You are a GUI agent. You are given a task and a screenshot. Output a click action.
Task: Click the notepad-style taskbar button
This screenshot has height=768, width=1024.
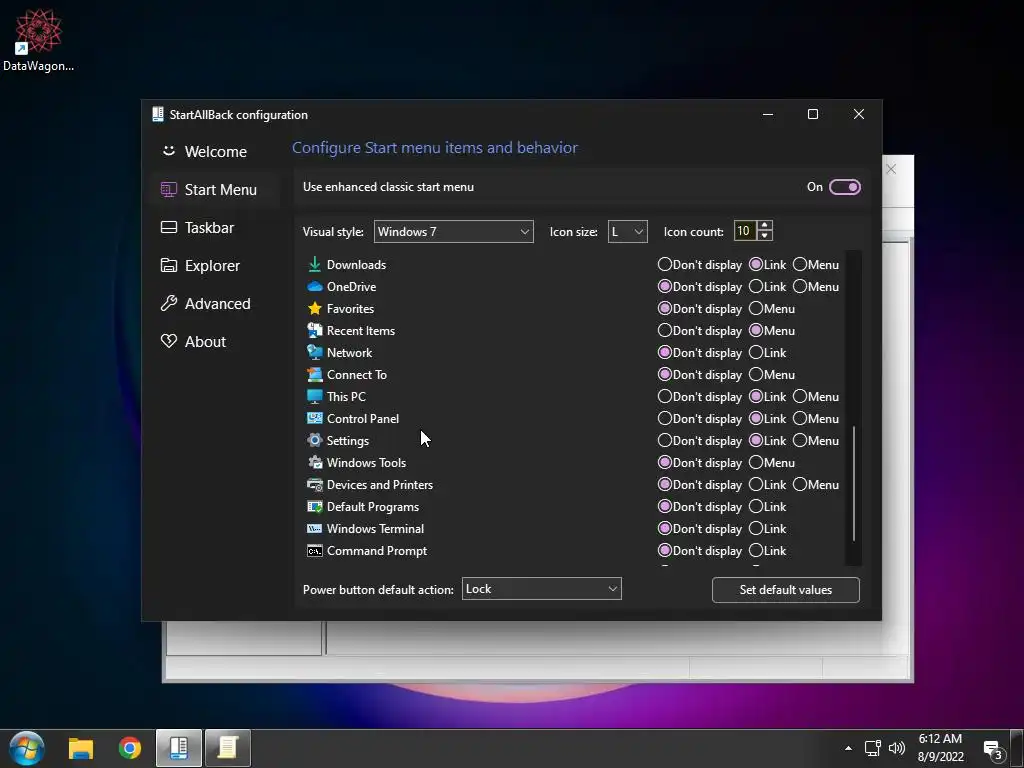[228, 748]
